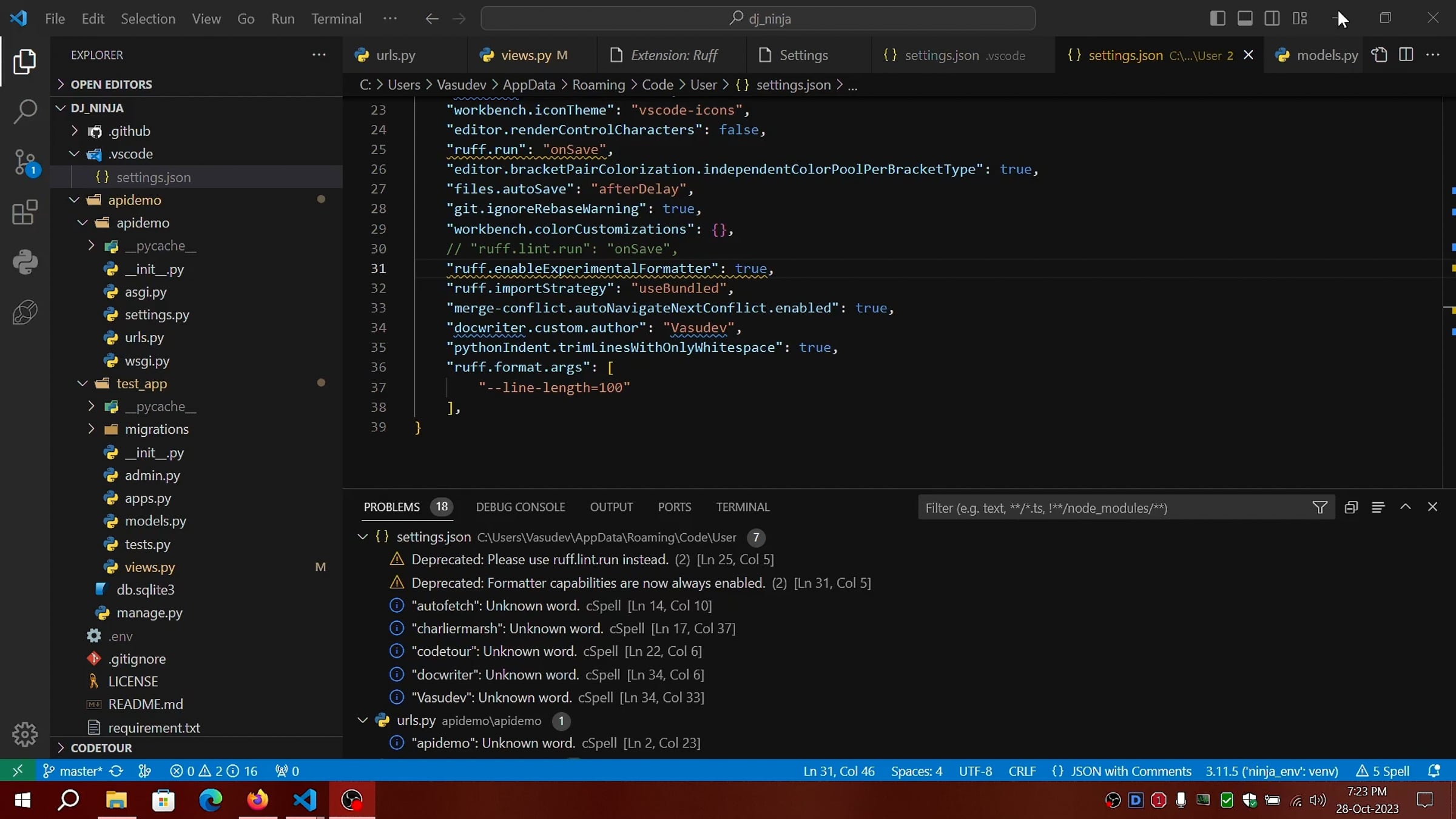Switch to the OUTPUT panel tab
This screenshot has height=819, width=1456.
(x=611, y=507)
